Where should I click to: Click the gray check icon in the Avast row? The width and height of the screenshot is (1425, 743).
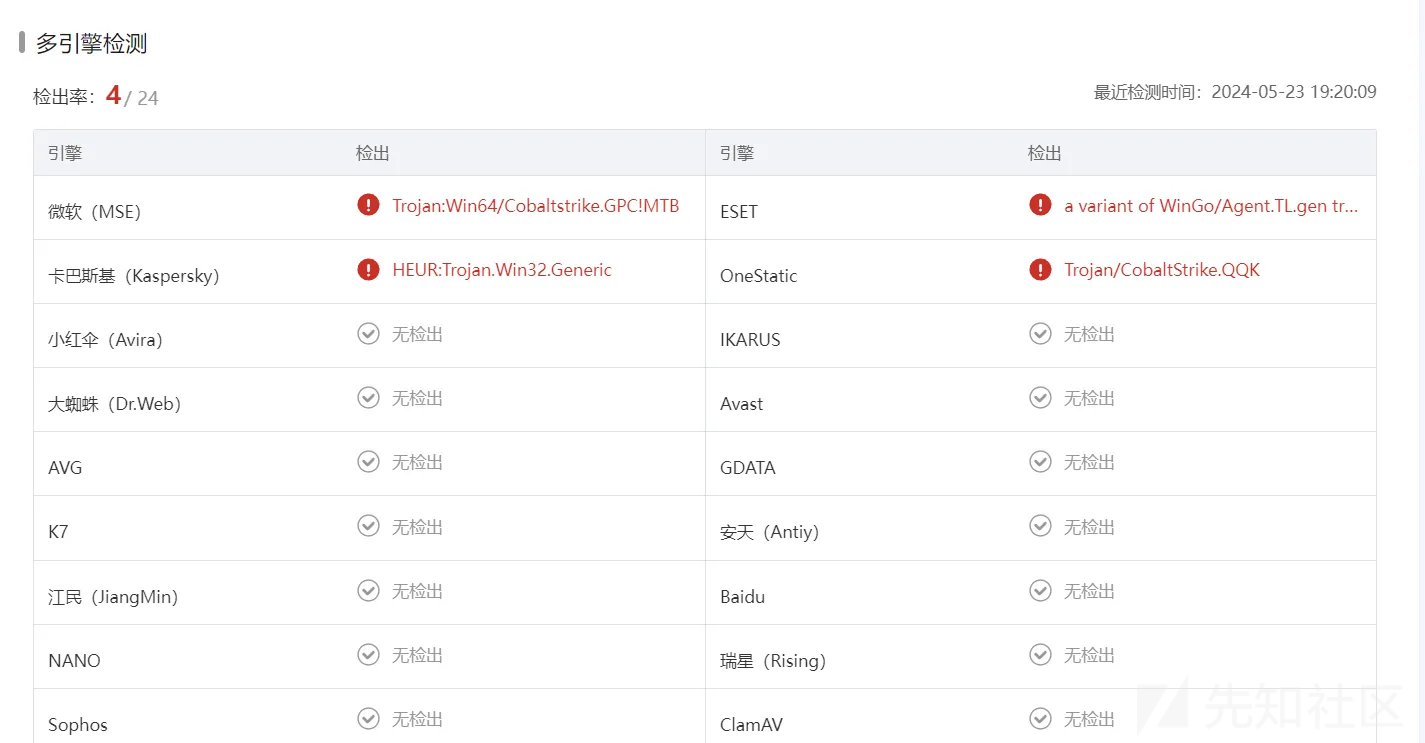[x=1040, y=397]
